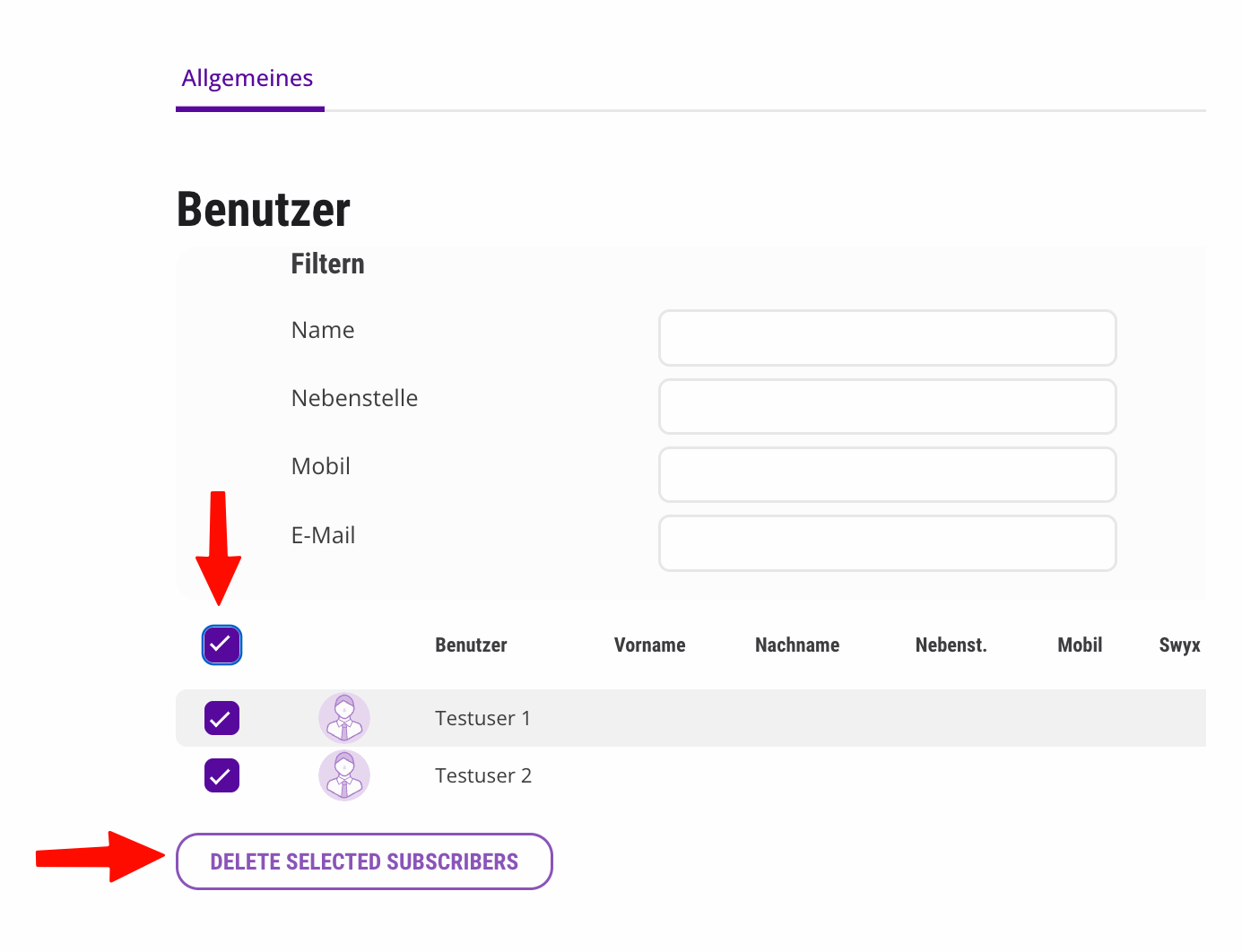This screenshot has width=1242, height=952.
Task: Uncheck the Testuser 2 checkbox
Action: 221,775
